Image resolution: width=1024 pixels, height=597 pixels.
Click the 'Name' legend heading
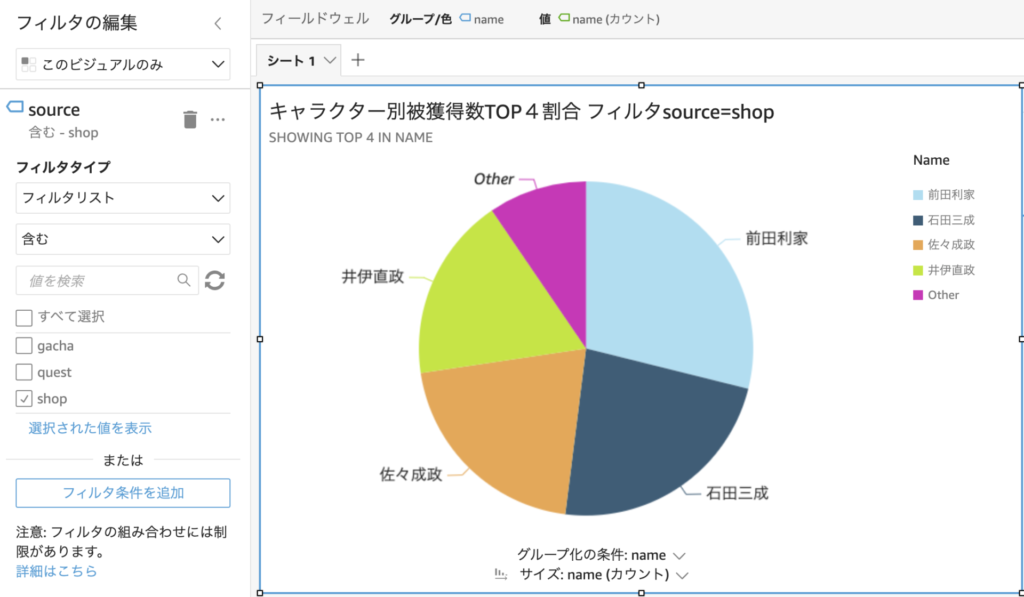tap(931, 160)
